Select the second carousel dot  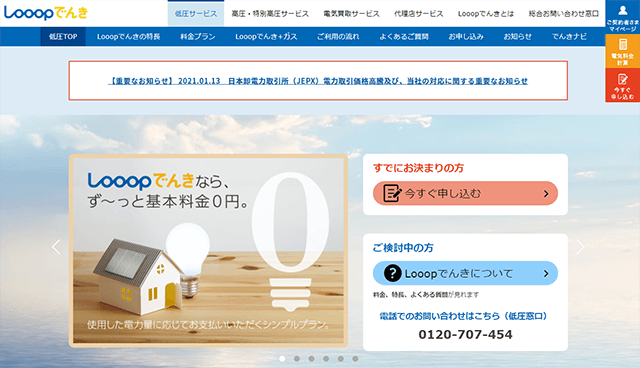tap(297, 359)
